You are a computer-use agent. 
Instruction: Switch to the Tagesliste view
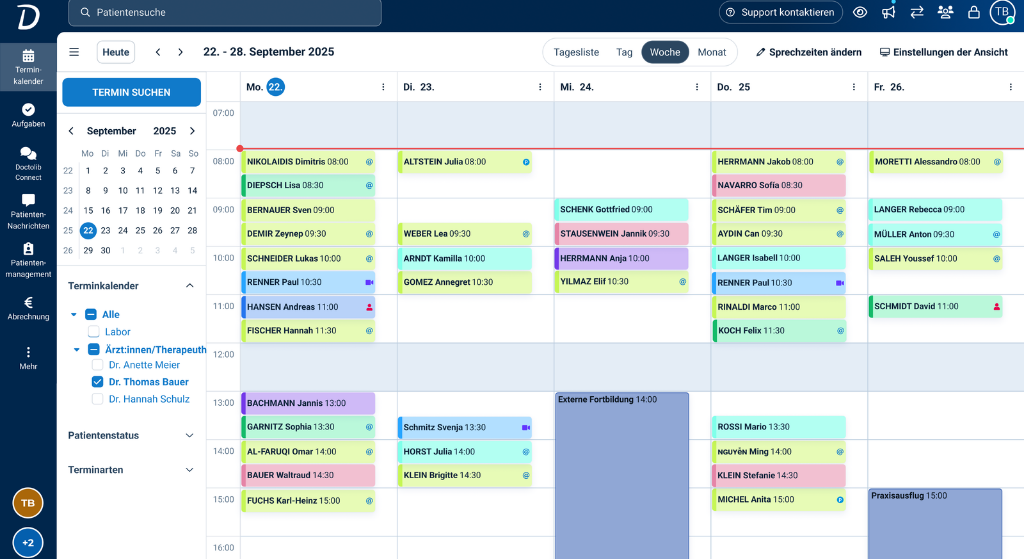(576, 52)
